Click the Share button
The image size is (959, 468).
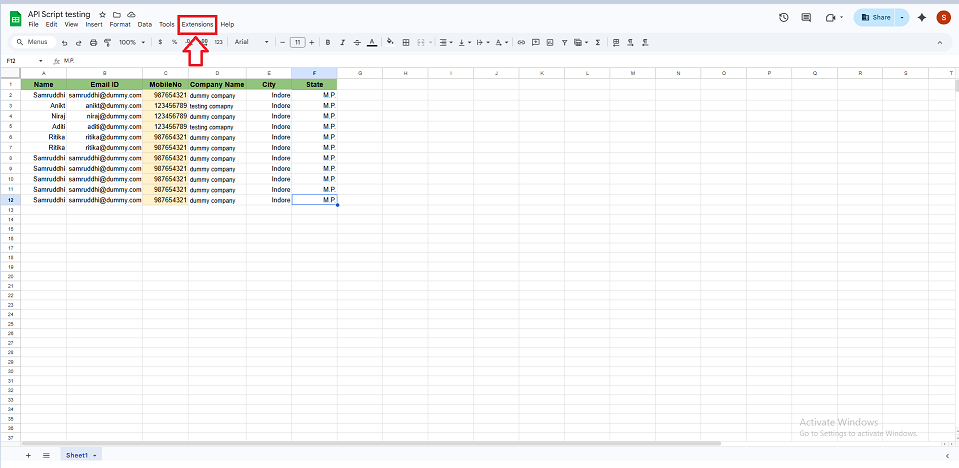click(875, 17)
